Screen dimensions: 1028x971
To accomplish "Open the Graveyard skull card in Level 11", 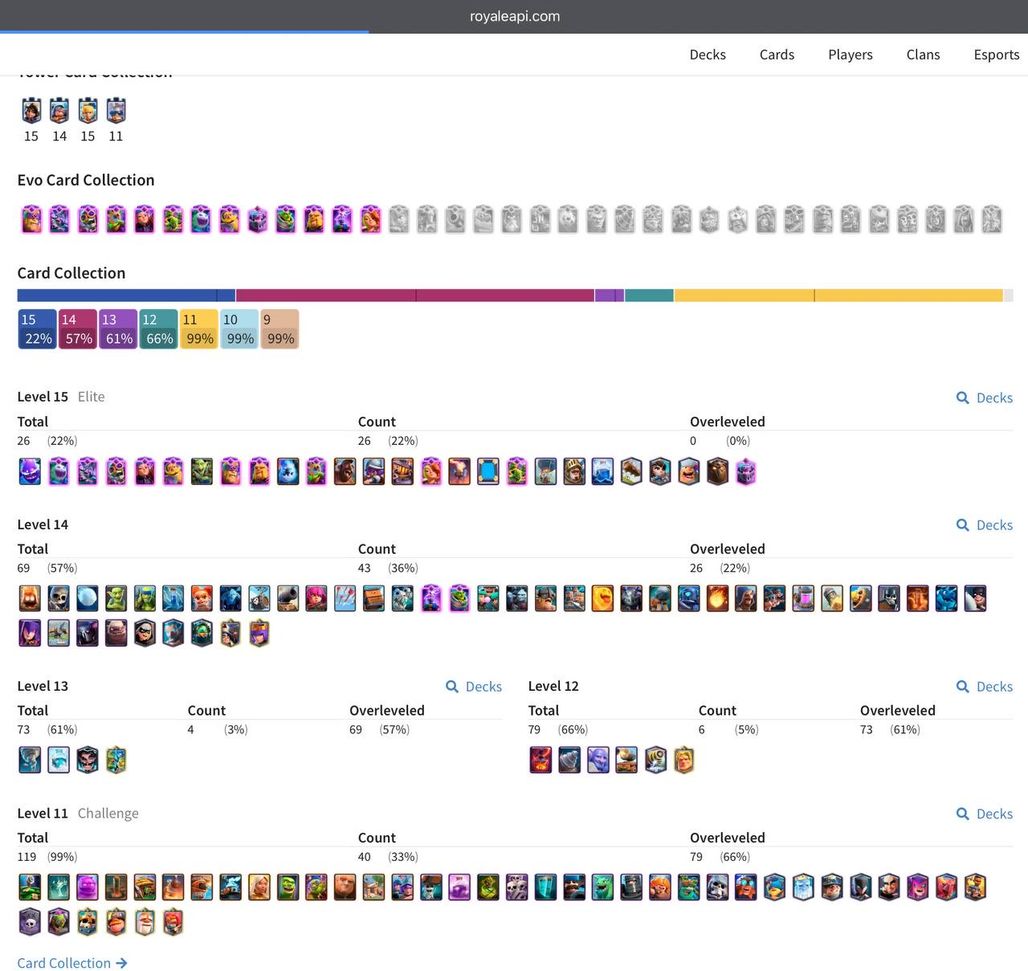I will (30, 922).
